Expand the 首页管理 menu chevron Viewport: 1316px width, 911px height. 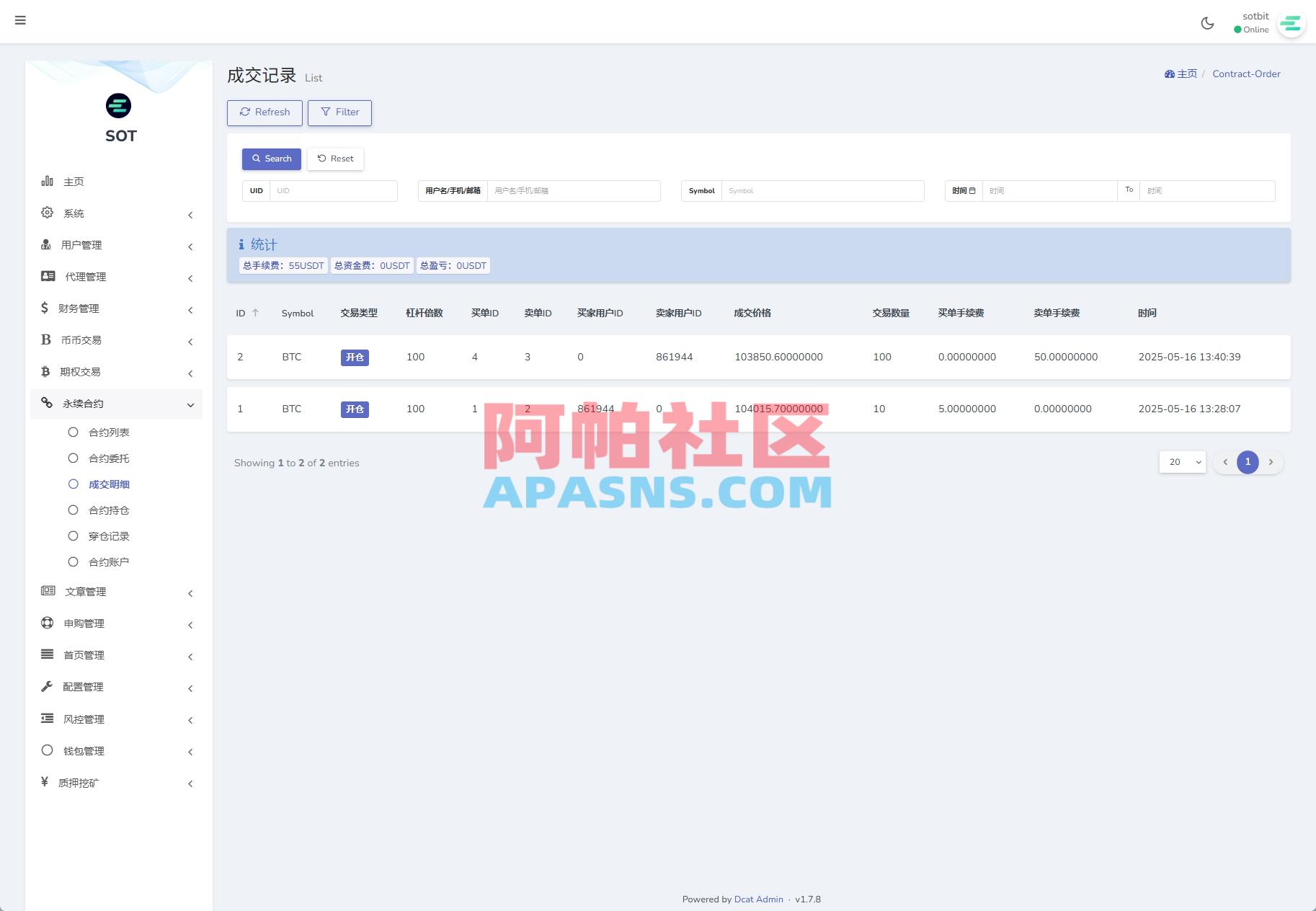(x=190, y=657)
